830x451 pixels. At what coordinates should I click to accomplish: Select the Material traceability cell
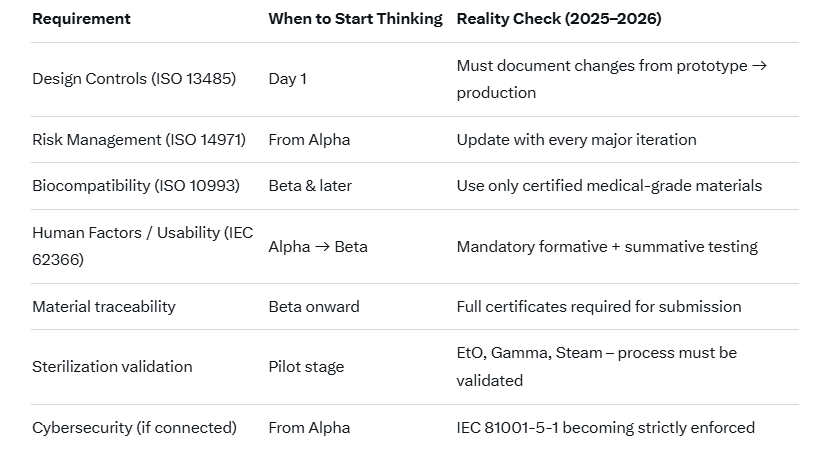(x=104, y=307)
